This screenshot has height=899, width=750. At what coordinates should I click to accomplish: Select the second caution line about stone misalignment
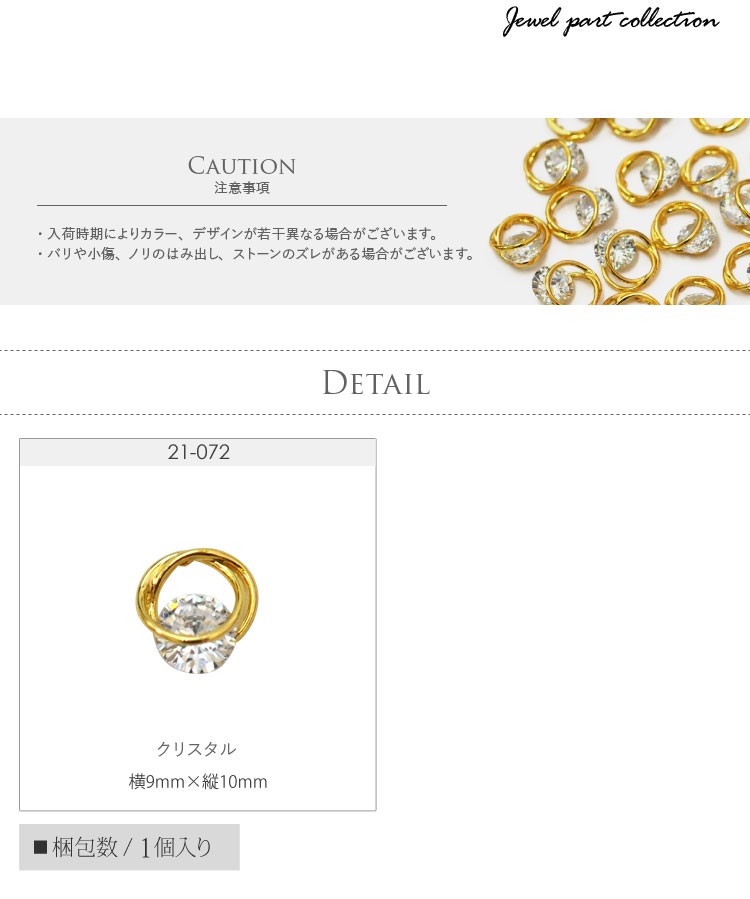[x=256, y=253]
